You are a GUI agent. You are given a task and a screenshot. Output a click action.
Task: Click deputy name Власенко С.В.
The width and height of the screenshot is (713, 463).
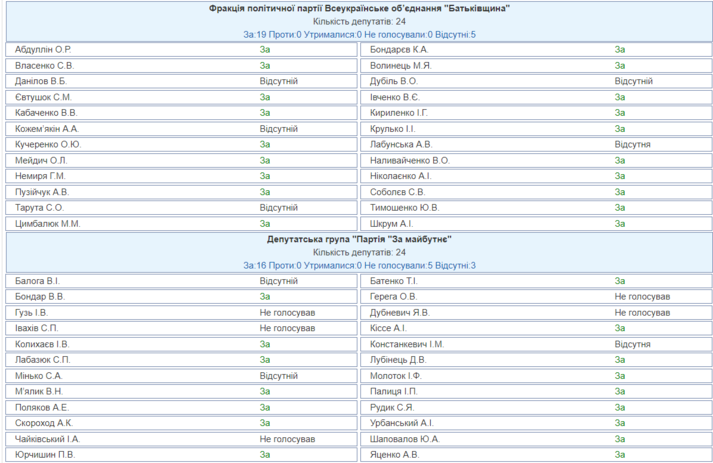tap(45, 65)
